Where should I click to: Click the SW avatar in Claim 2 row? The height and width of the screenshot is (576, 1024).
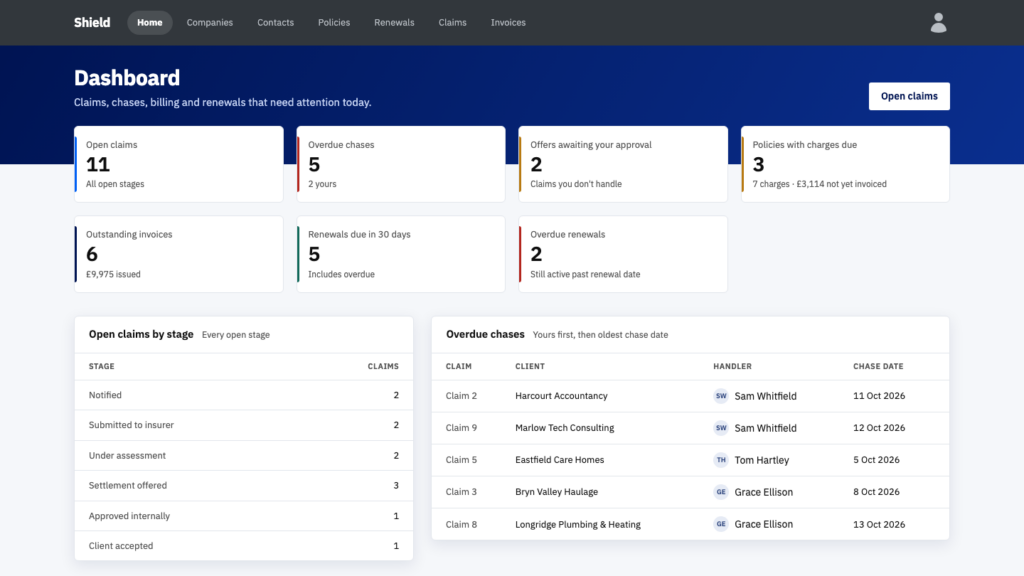tap(721, 396)
